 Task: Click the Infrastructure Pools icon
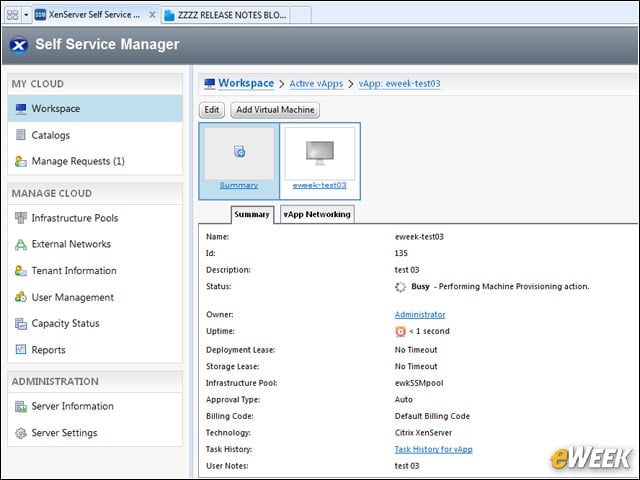point(20,218)
